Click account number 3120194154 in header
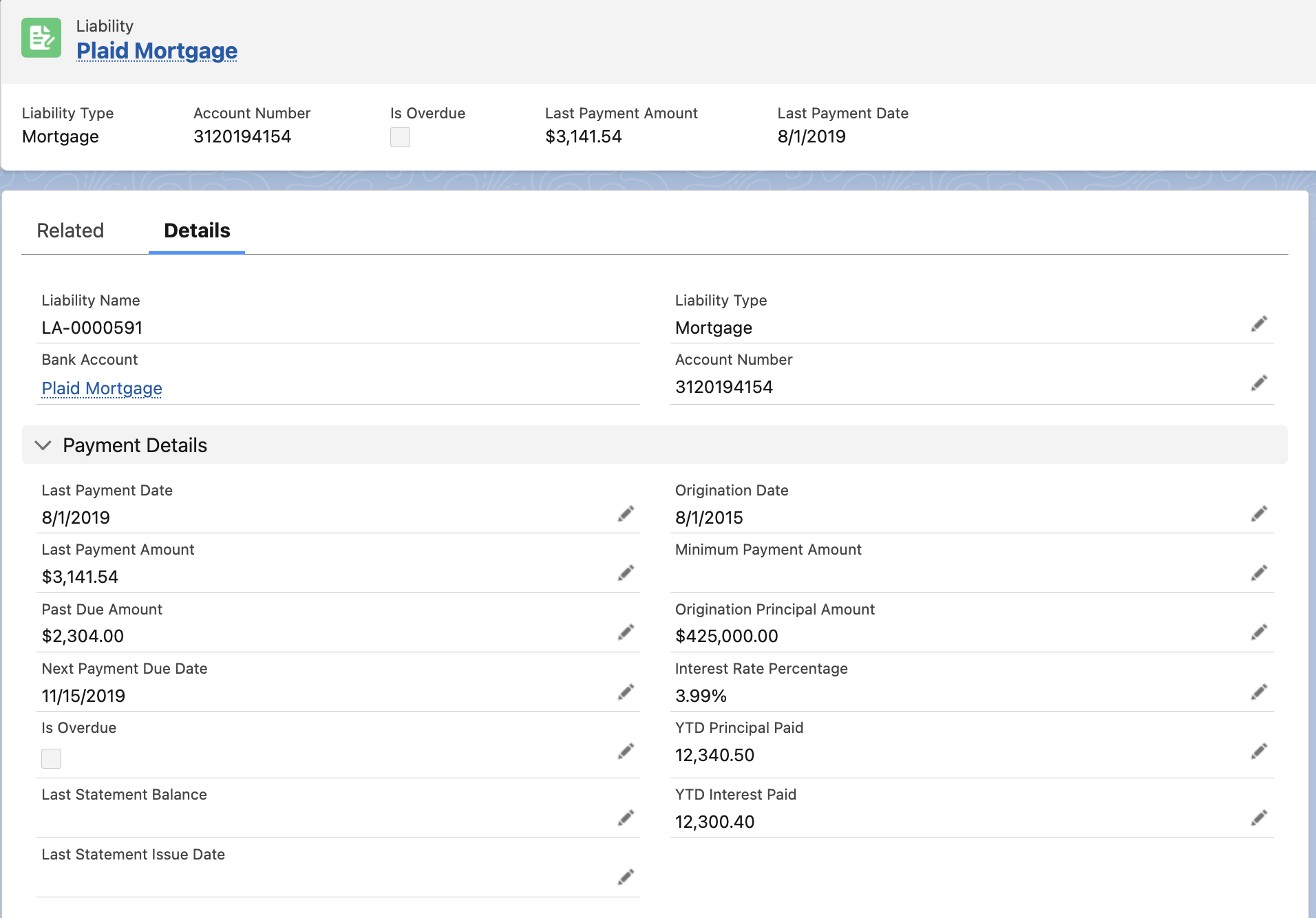Image resolution: width=1316 pixels, height=918 pixels. [x=242, y=136]
